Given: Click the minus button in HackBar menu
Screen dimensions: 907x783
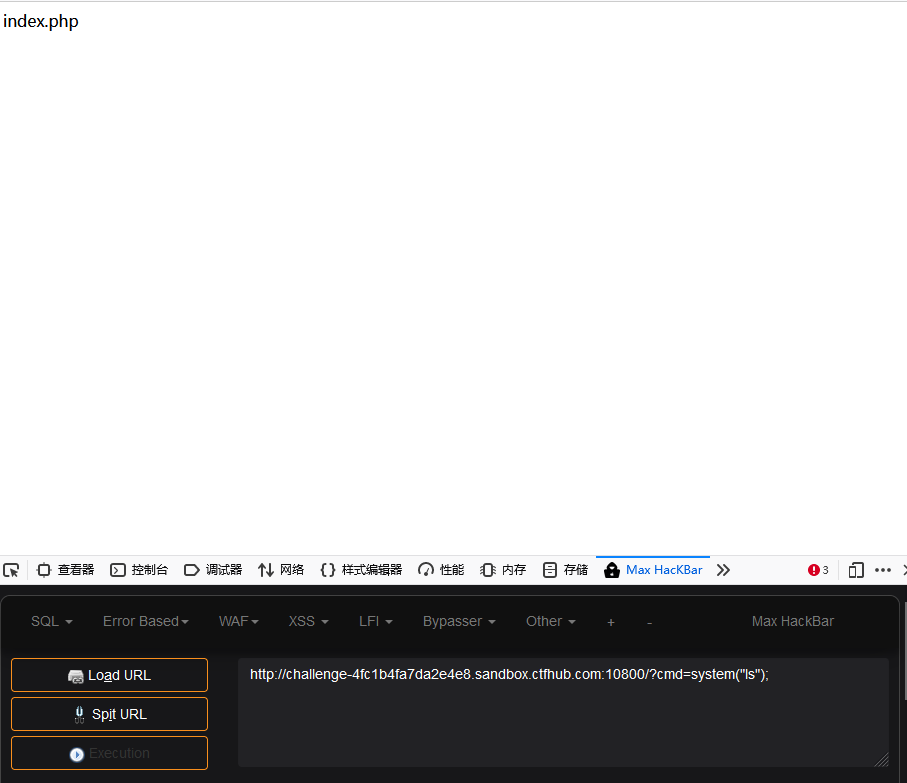Looking at the screenshot, I should pos(650,622).
